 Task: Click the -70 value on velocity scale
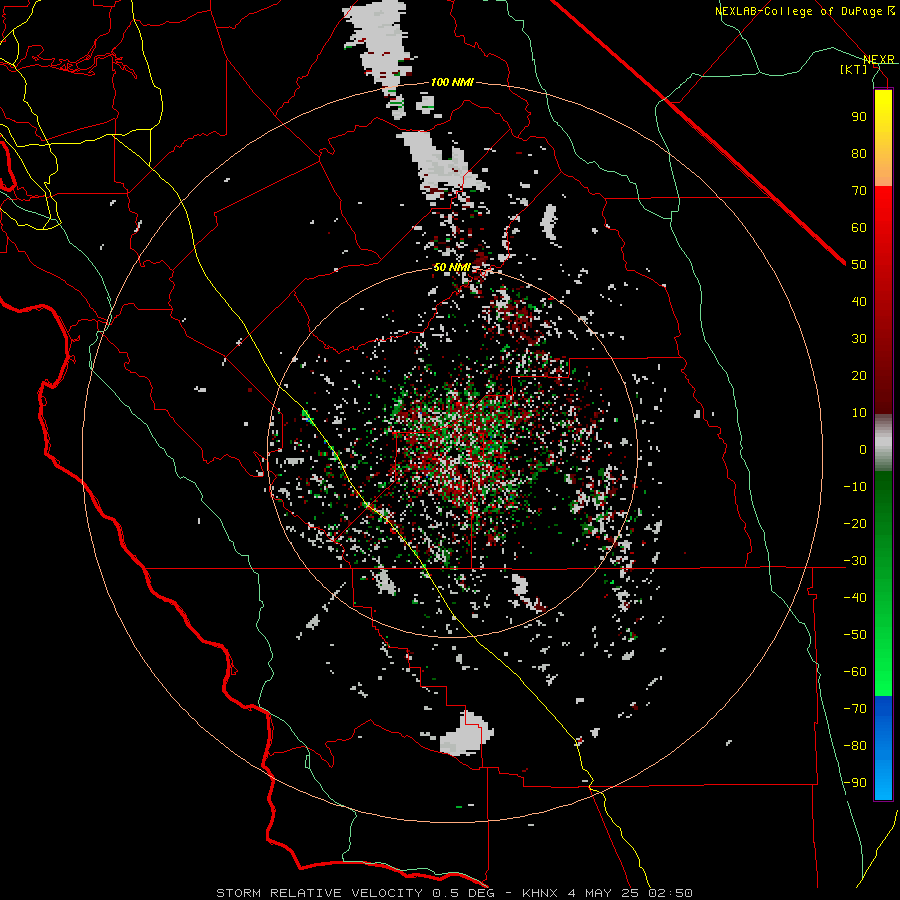(x=855, y=709)
